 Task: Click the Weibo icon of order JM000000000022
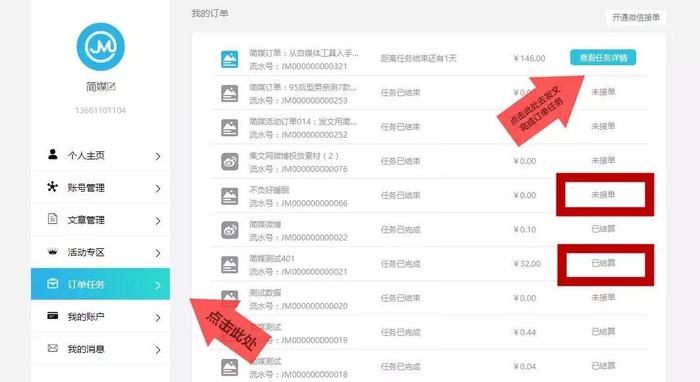click(x=230, y=230)
